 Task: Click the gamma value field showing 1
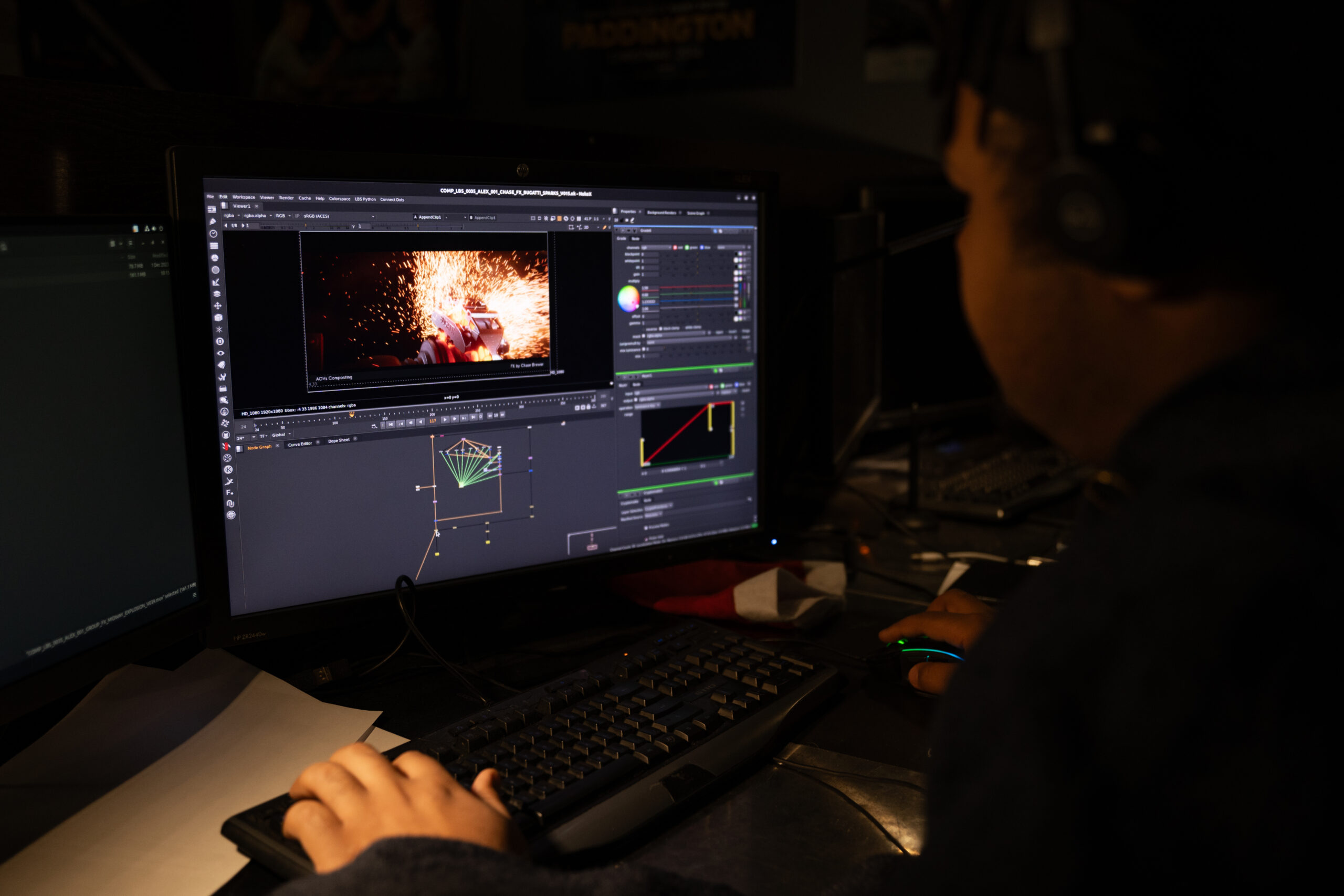click(x=650, y=323)
